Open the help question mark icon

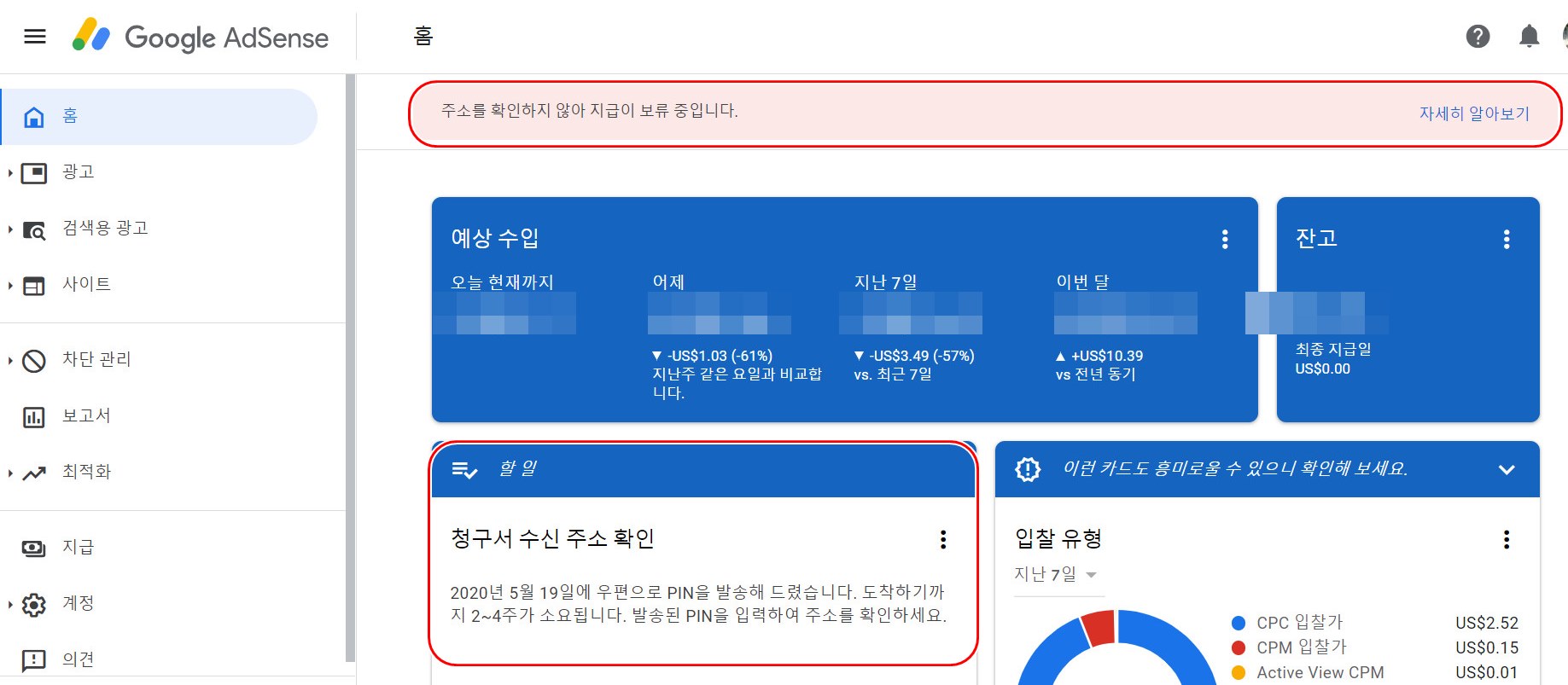[1478, 37]
